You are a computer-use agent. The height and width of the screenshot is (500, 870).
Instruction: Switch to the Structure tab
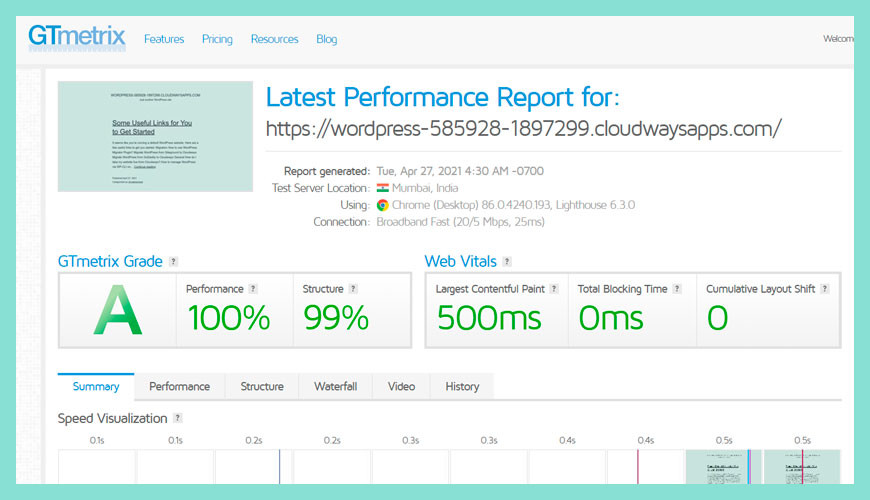(262, 386)
